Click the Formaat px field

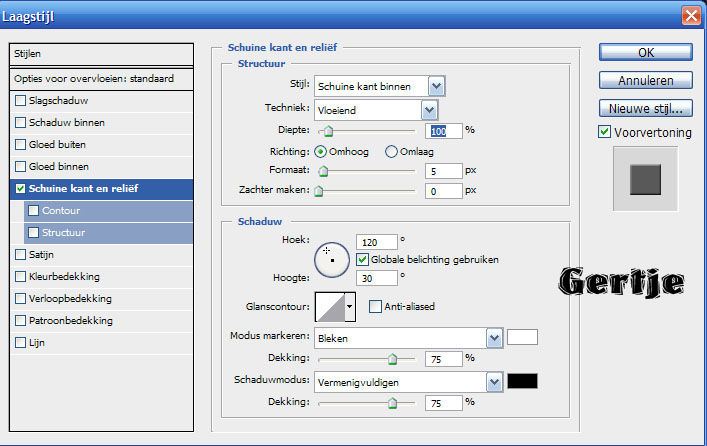tap(444, 171)
